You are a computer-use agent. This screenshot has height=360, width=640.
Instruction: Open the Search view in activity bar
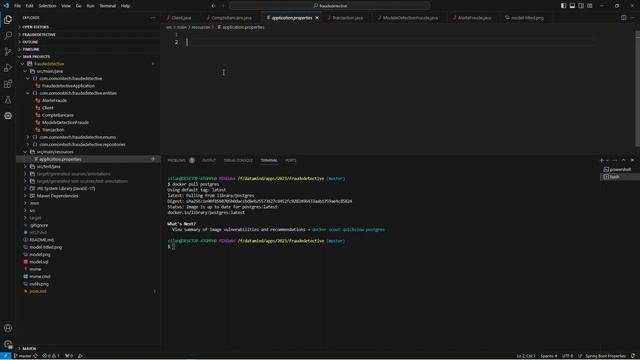click(8, 36)
